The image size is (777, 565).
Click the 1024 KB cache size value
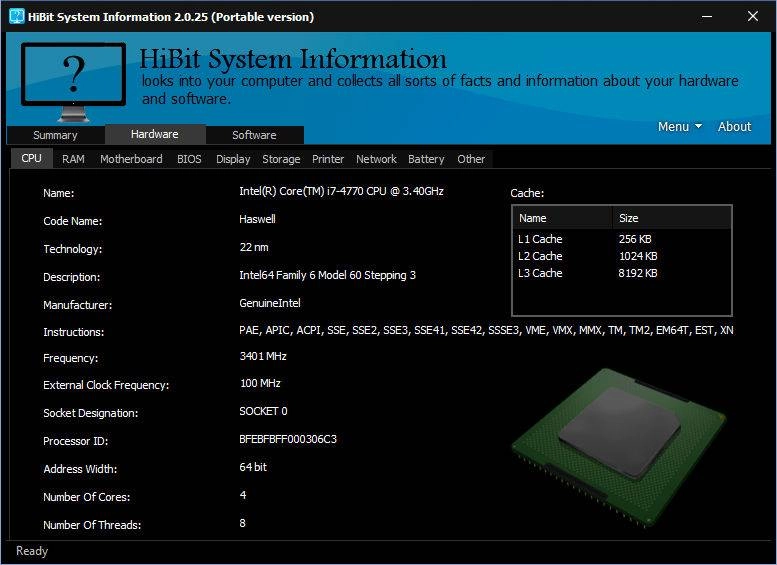pos(638,256)
